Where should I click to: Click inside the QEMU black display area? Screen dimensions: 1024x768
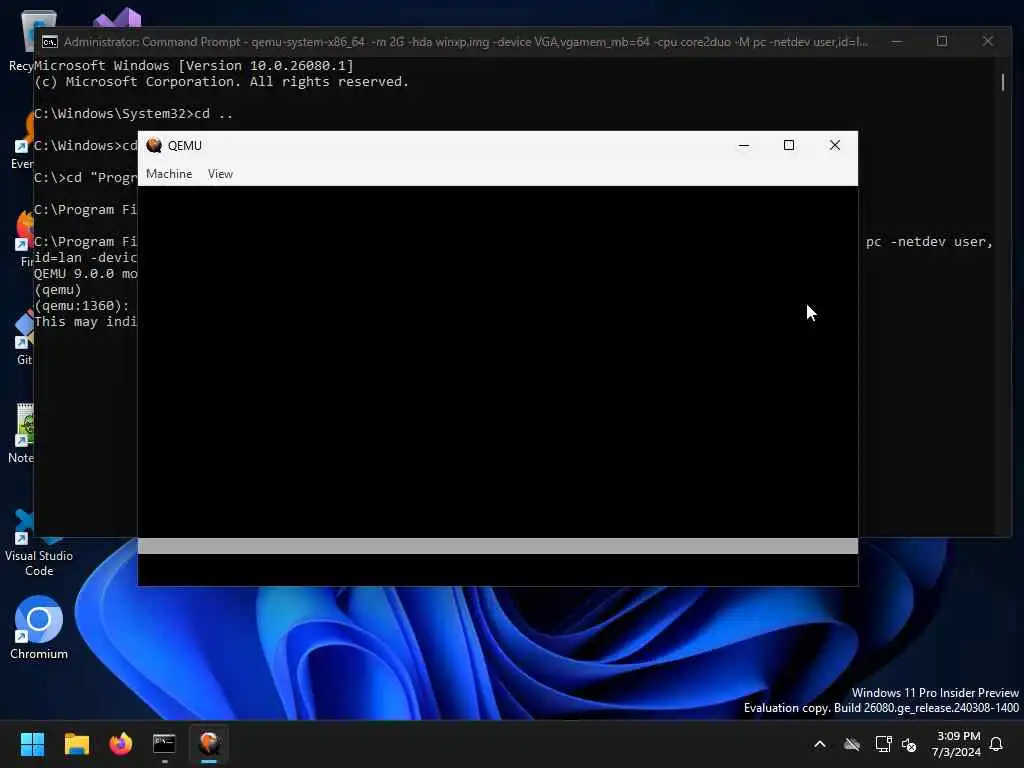pyautogui.click(x=498, y=361)
